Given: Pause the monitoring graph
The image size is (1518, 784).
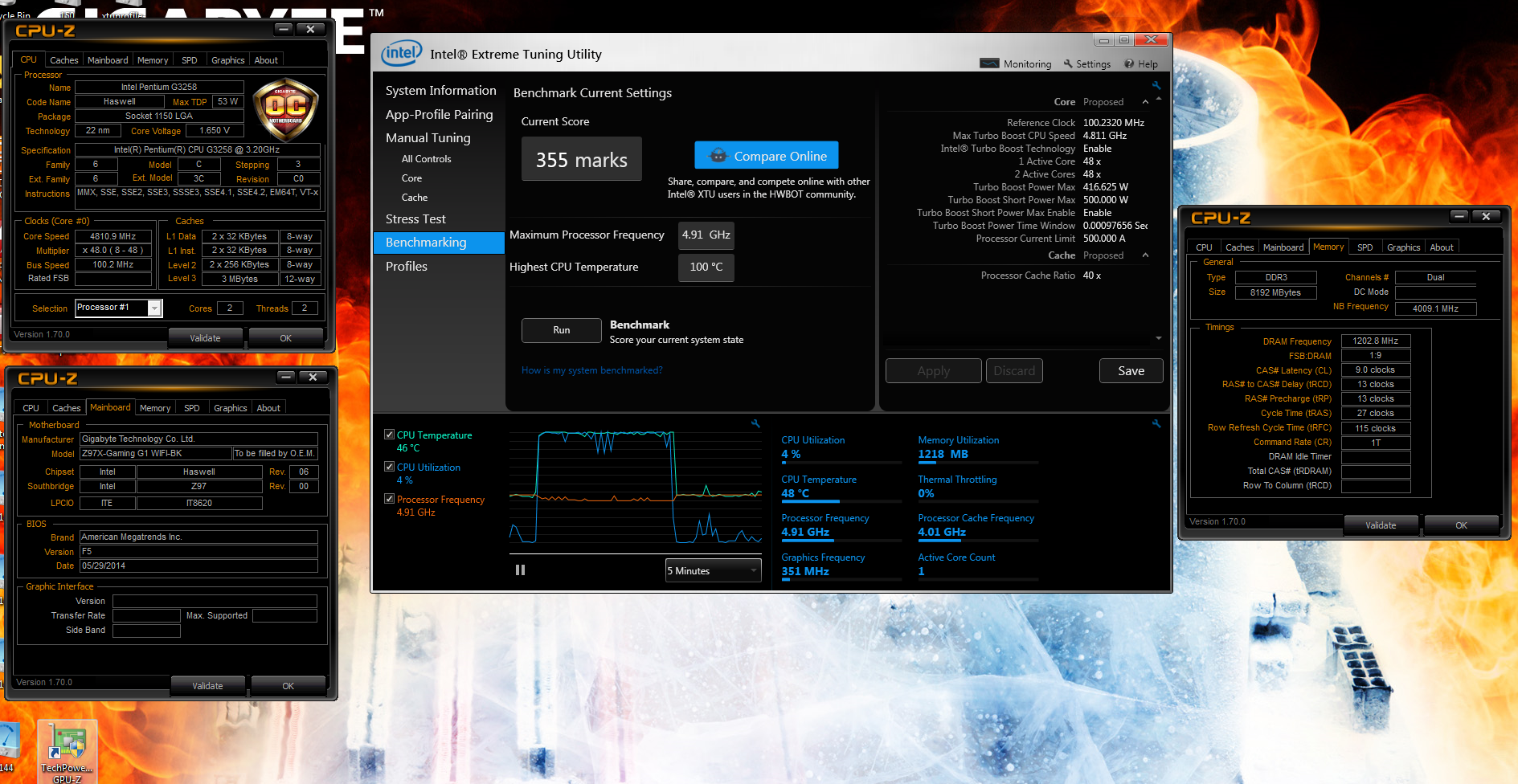Looking at the screenshot, I should 520,570.
